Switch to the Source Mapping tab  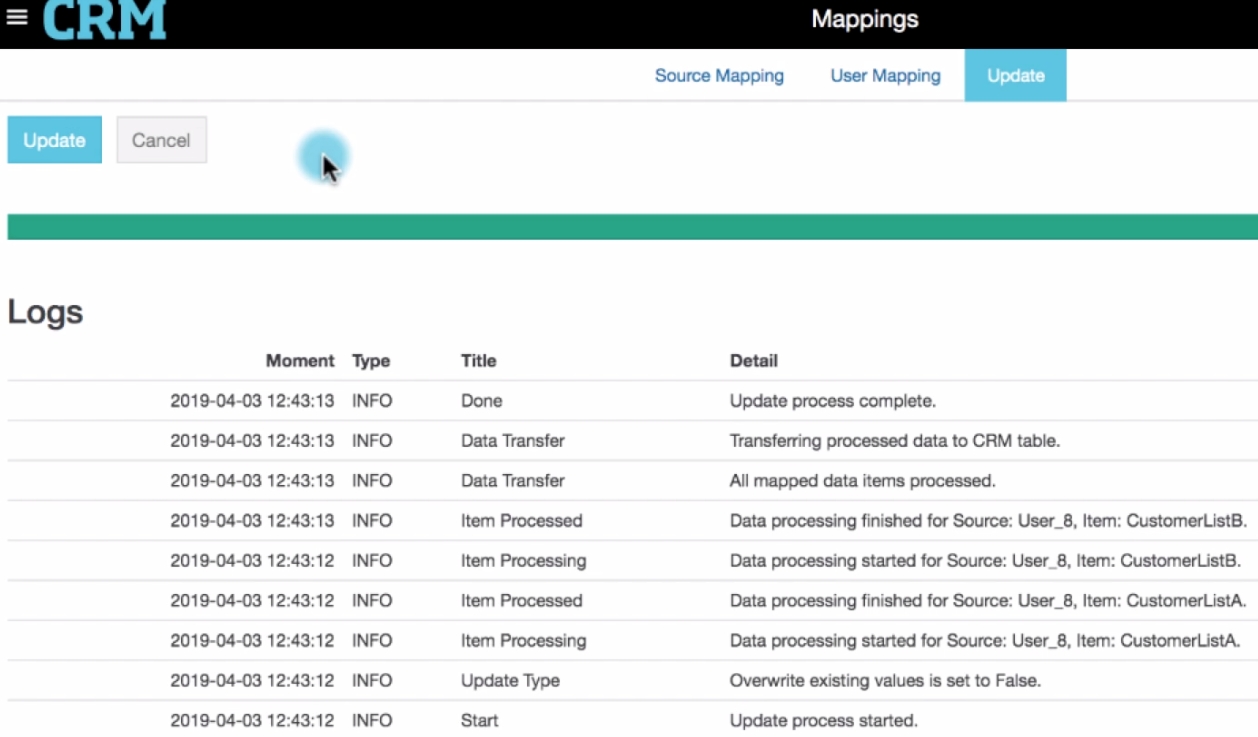pos(719,76)
